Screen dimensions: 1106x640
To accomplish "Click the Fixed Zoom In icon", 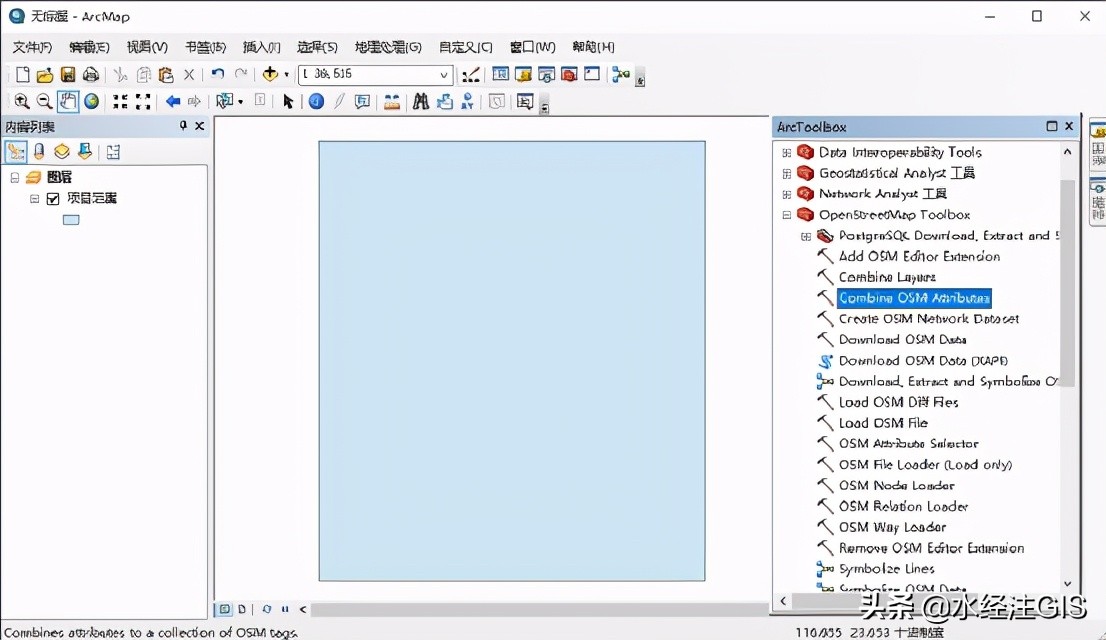I will [x=121, y=102].
